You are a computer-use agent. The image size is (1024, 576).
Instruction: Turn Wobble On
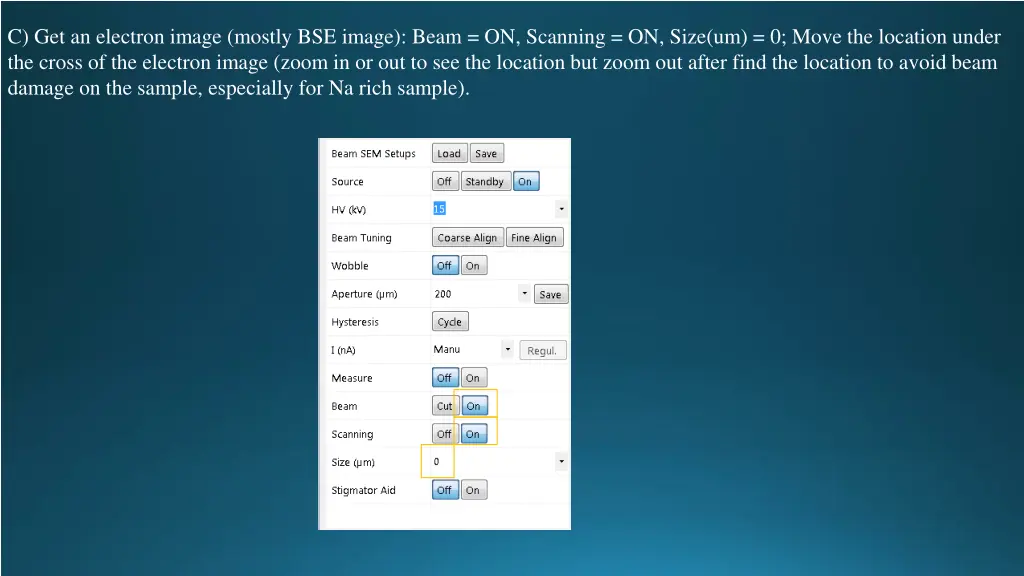tap(473, 266)
